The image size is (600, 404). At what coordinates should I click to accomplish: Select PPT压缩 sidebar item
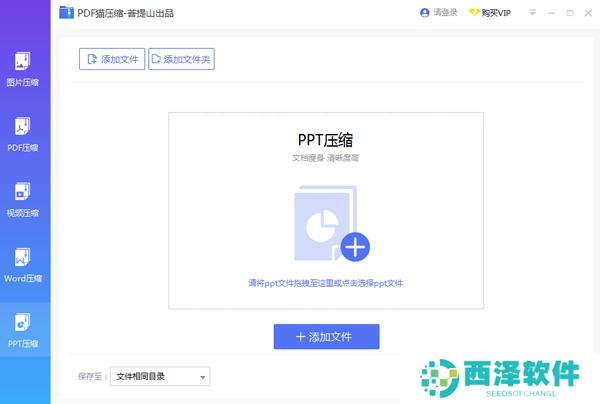point(23,330)
